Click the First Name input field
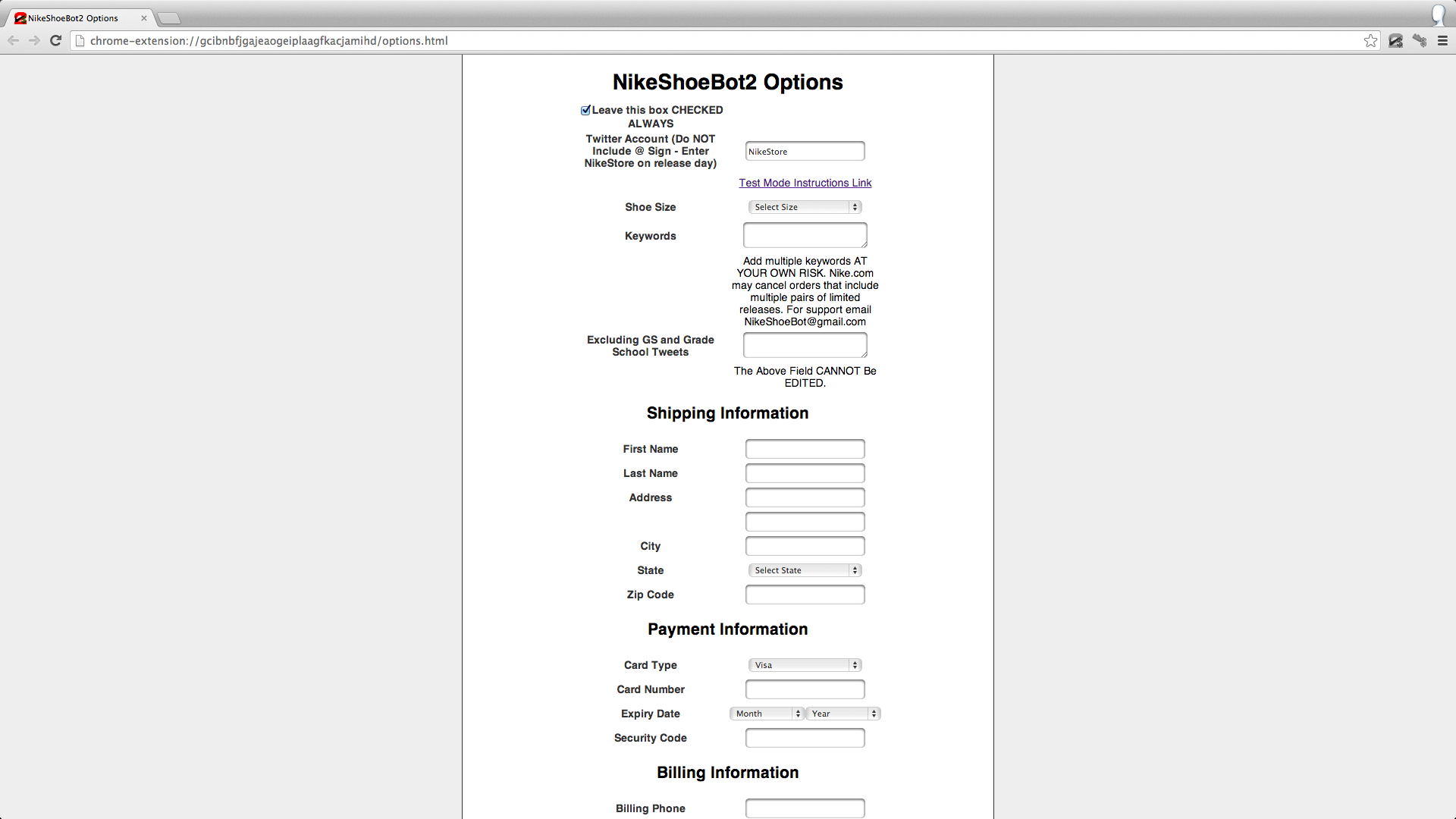This screenshot has width=1456, height=819. point(805,449)
